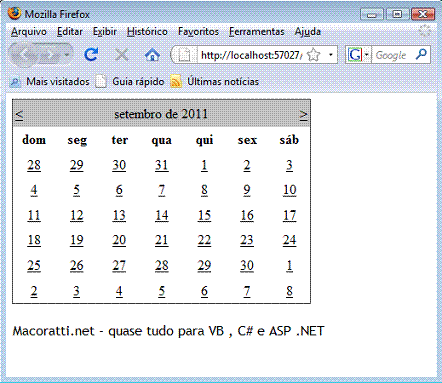Select day 14 in the calendar

point(162,215)
